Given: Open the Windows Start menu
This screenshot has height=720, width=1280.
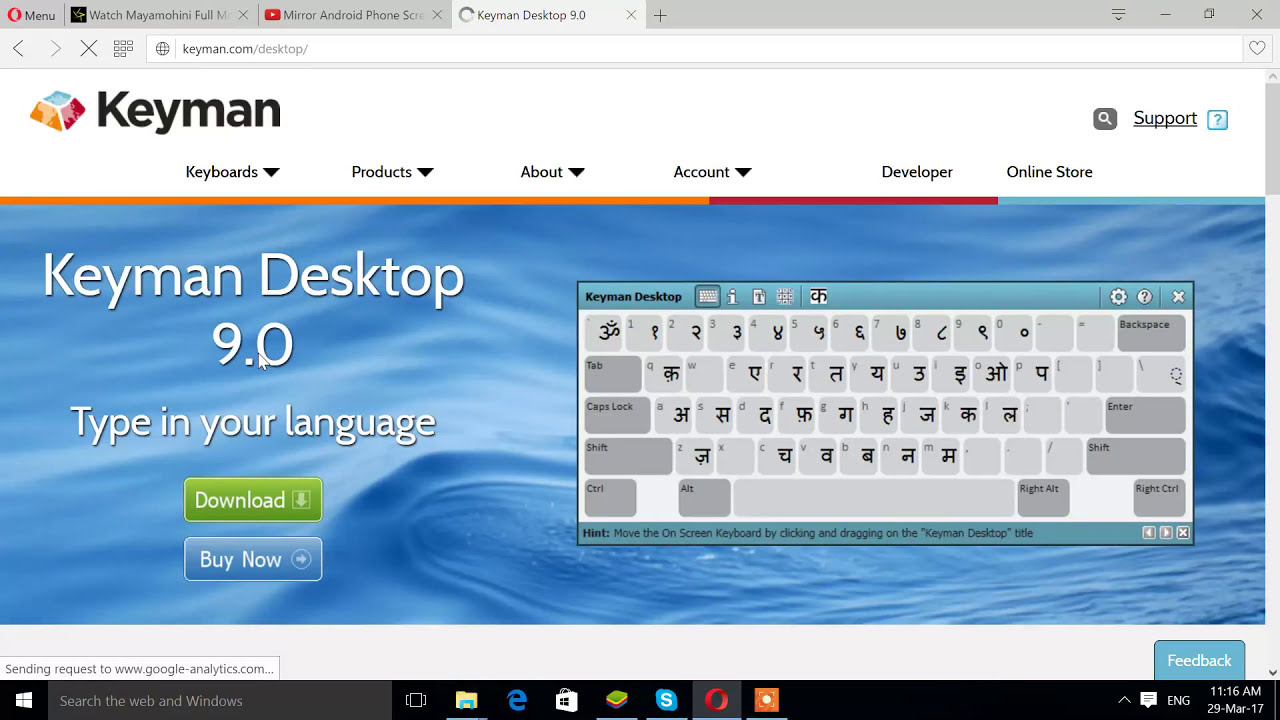Looking at the screenshot, I should point(24,700).
